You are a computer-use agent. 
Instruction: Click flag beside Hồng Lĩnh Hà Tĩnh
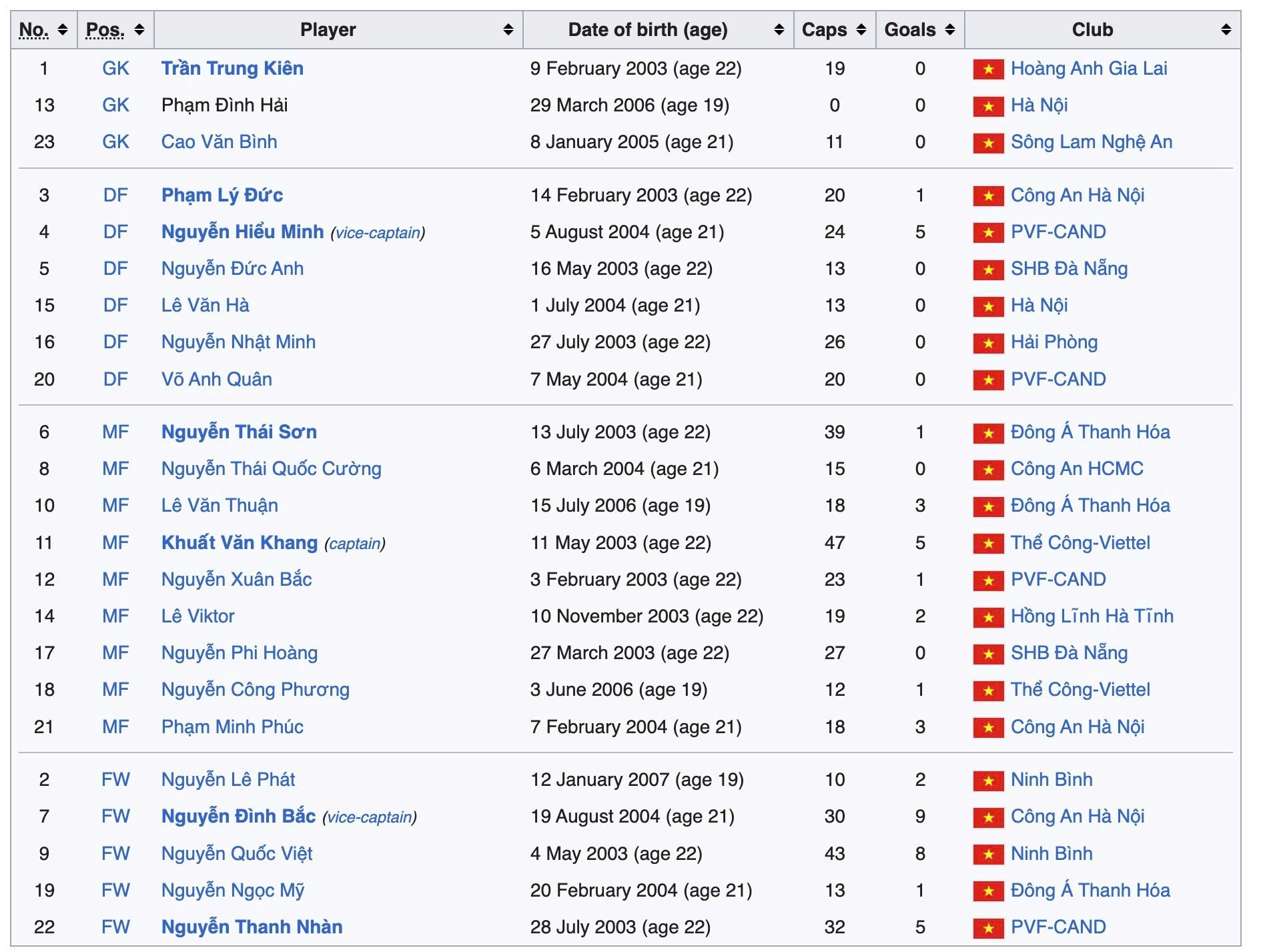[x=988, y=617]
